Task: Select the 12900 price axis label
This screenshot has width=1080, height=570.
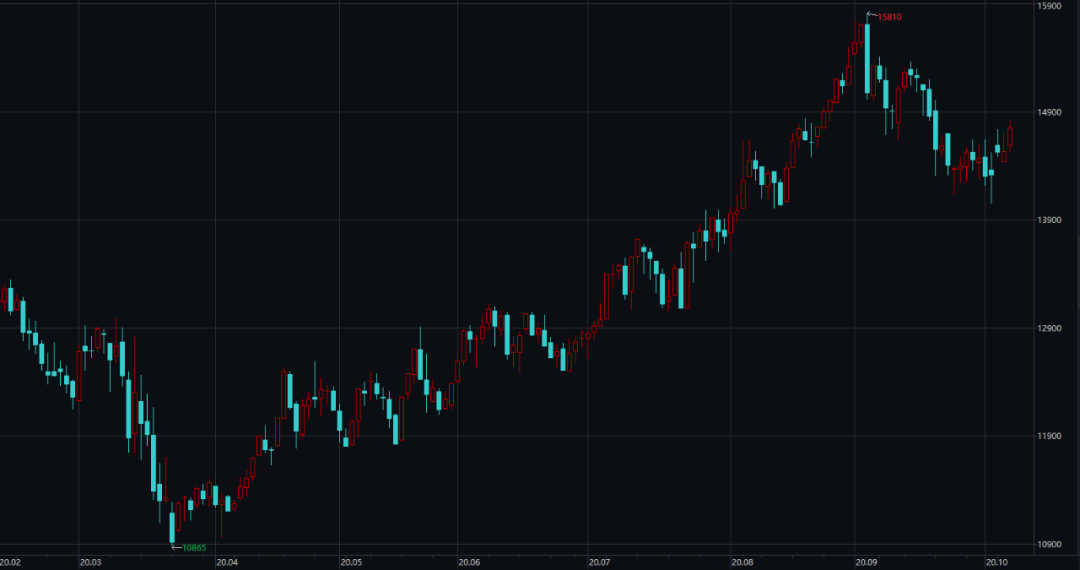Action: pyautogui.click(x=1048, y=328)
